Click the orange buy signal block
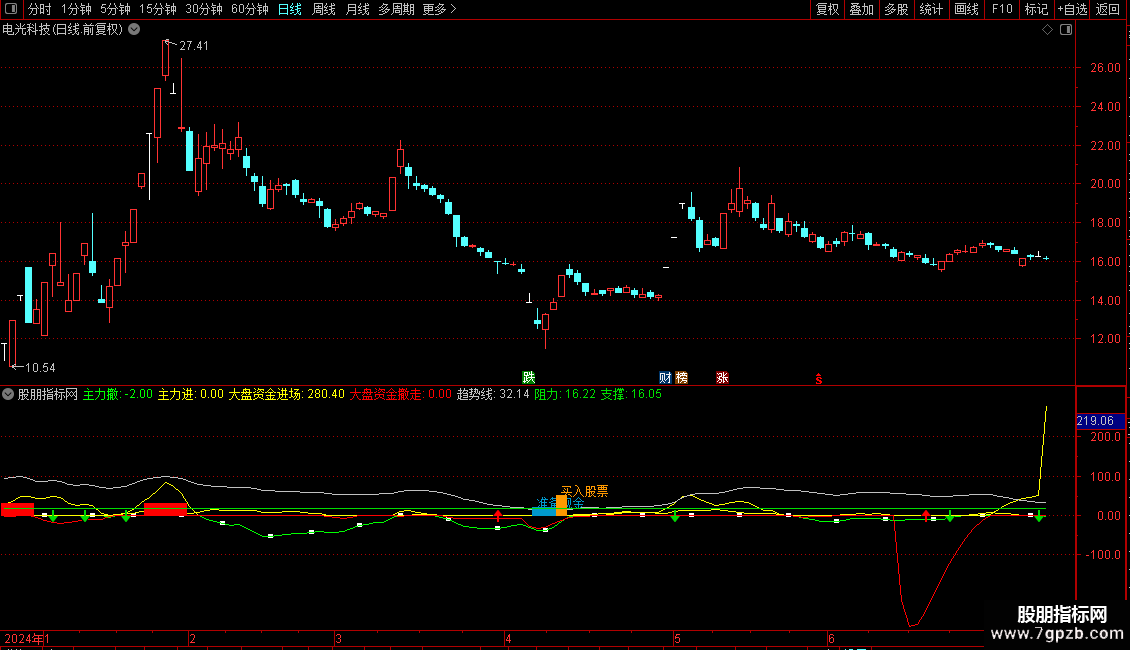The image size is (1130, 650). click(x=561, y=504)
